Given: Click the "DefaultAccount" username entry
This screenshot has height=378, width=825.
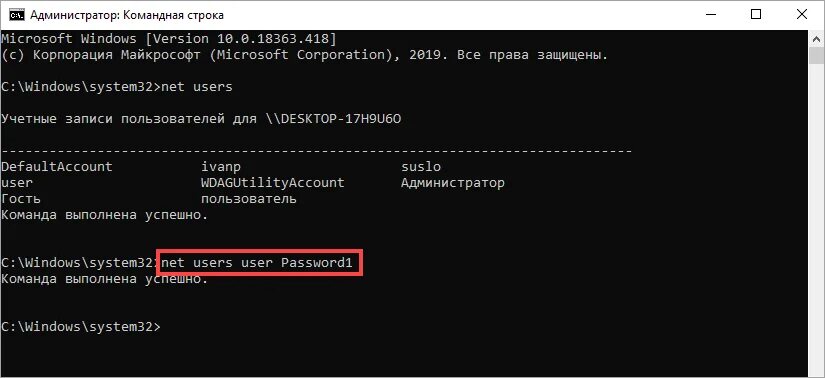Looking at the screenshot, I should click(57, 167).
